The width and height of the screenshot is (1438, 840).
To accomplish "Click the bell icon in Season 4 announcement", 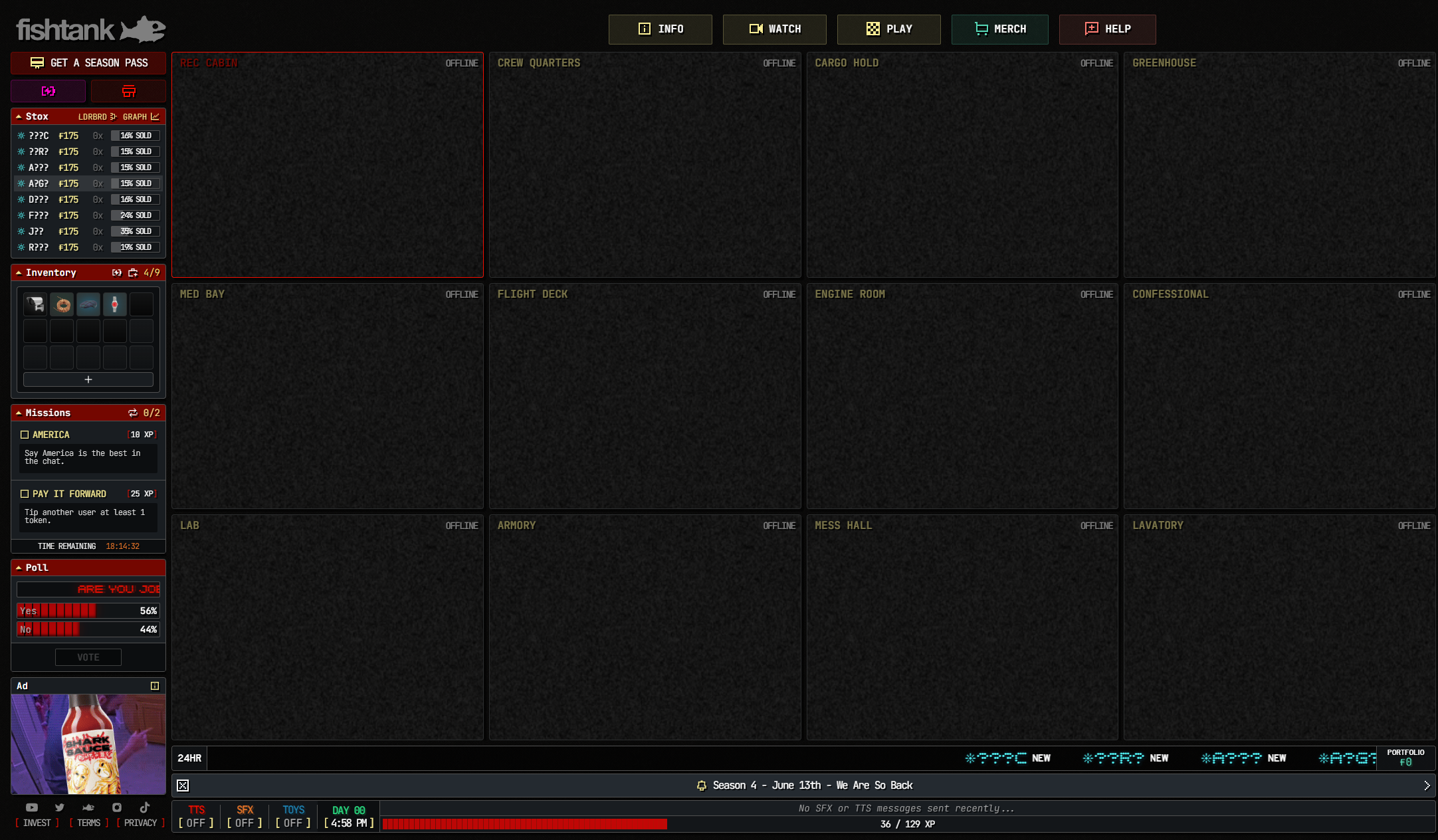I will coord(701,786).
